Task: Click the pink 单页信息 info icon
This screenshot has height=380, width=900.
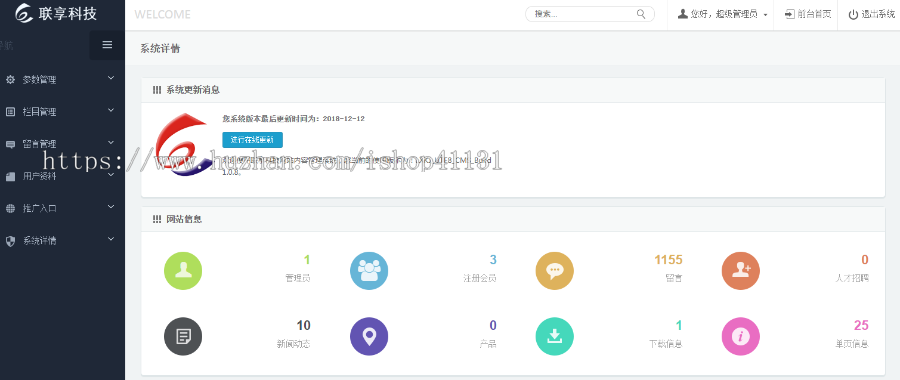Action: point(740,336)
